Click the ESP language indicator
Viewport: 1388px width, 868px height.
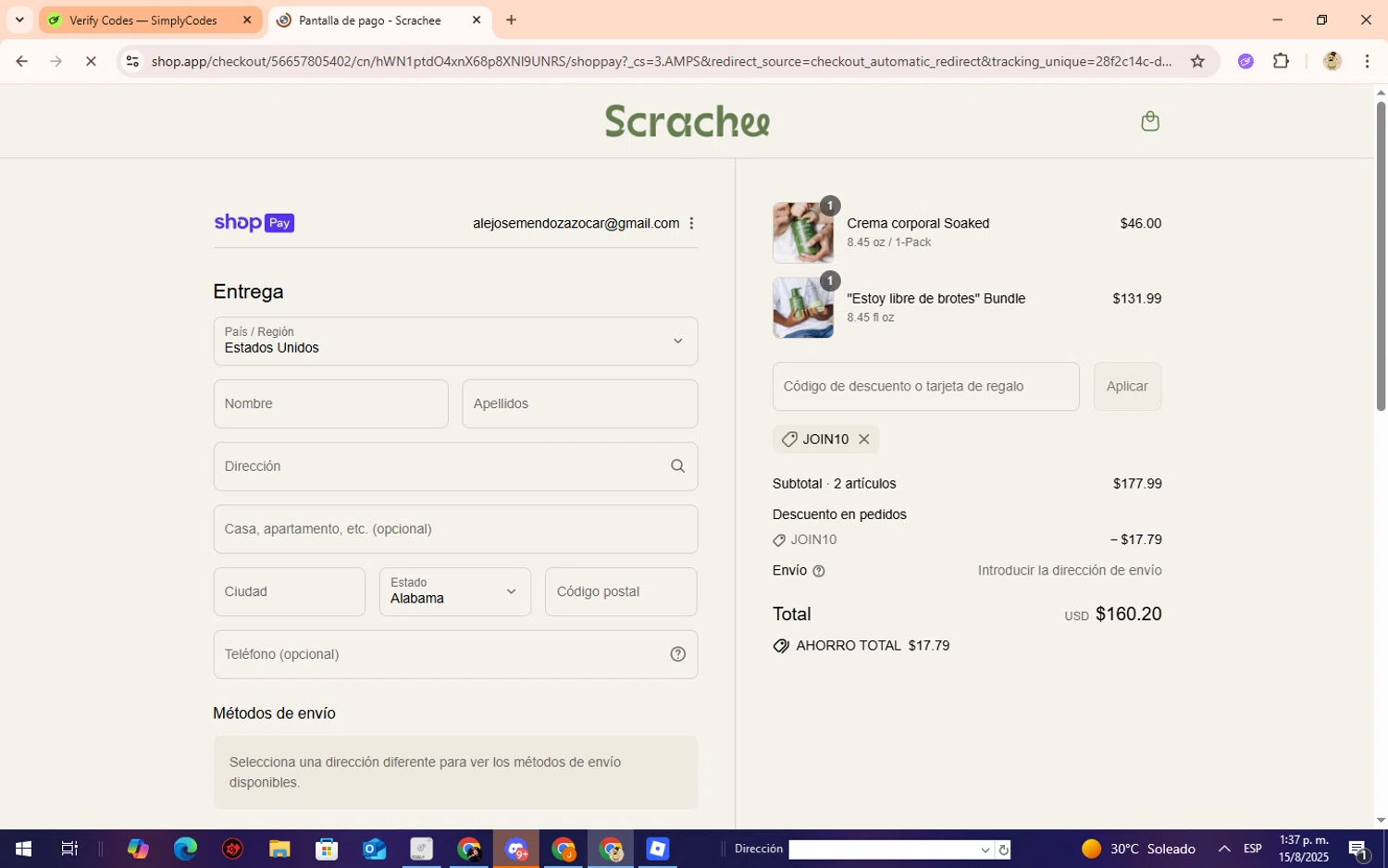pos(1253,849)
